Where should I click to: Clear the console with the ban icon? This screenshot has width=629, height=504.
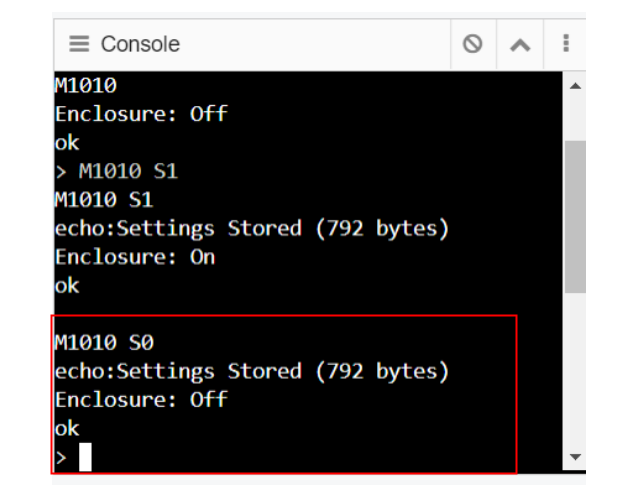coord(473,44)
